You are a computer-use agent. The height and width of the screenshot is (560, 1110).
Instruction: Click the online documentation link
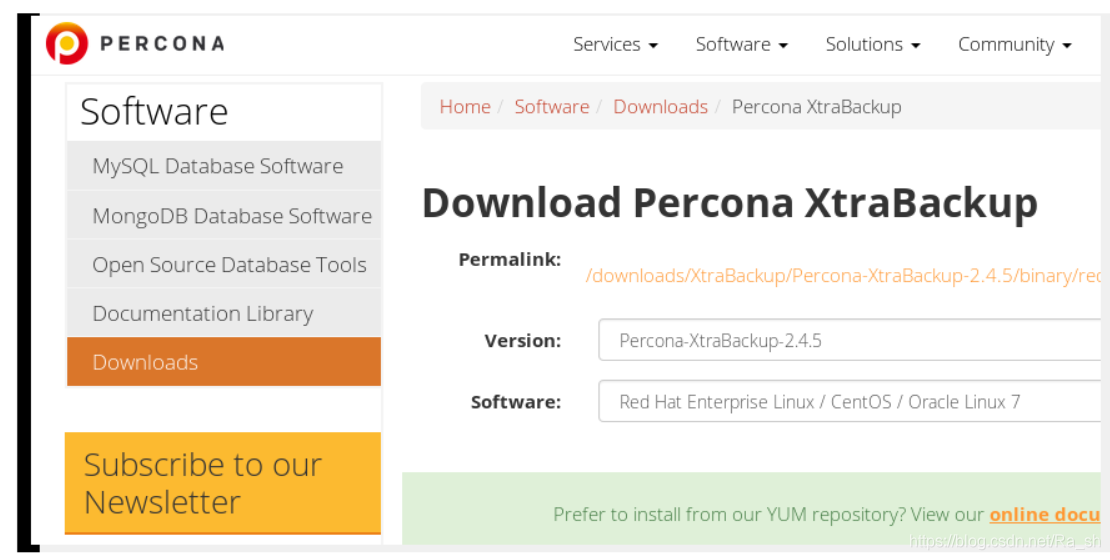pos(1045,514)
